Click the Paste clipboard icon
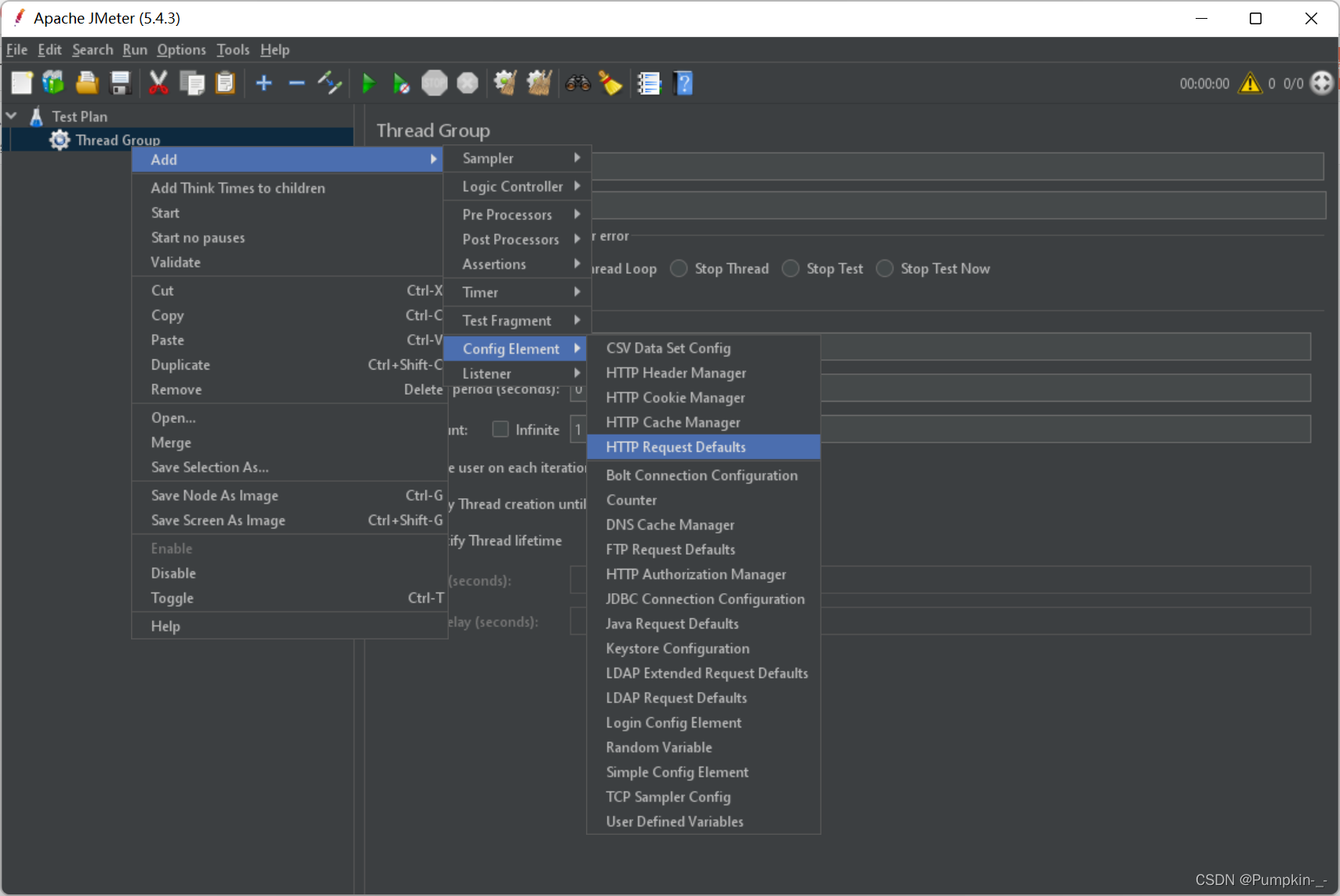 (225, 82)
